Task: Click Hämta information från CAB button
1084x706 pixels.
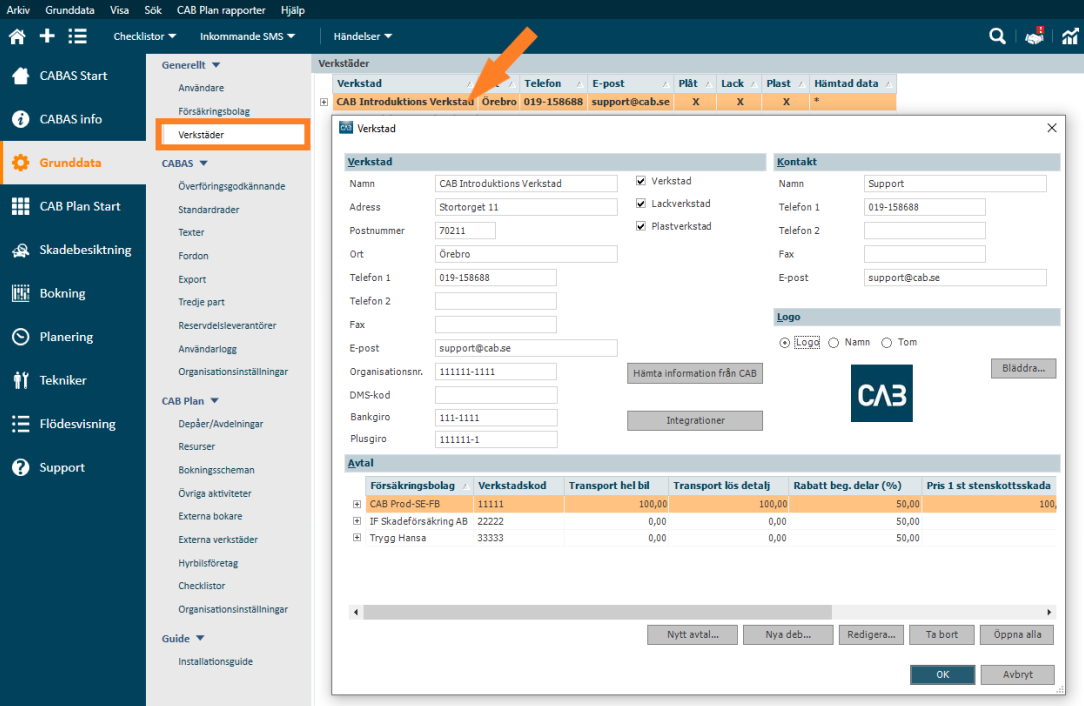Action: [x=695, y=373]
